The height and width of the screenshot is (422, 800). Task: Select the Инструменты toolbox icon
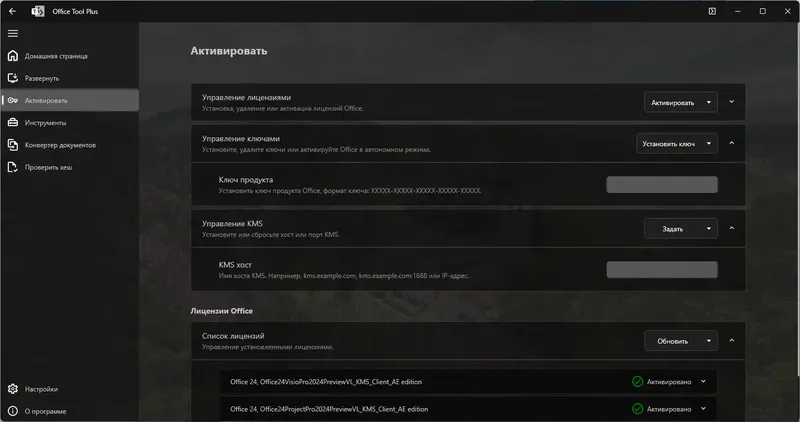click(13, 122)
